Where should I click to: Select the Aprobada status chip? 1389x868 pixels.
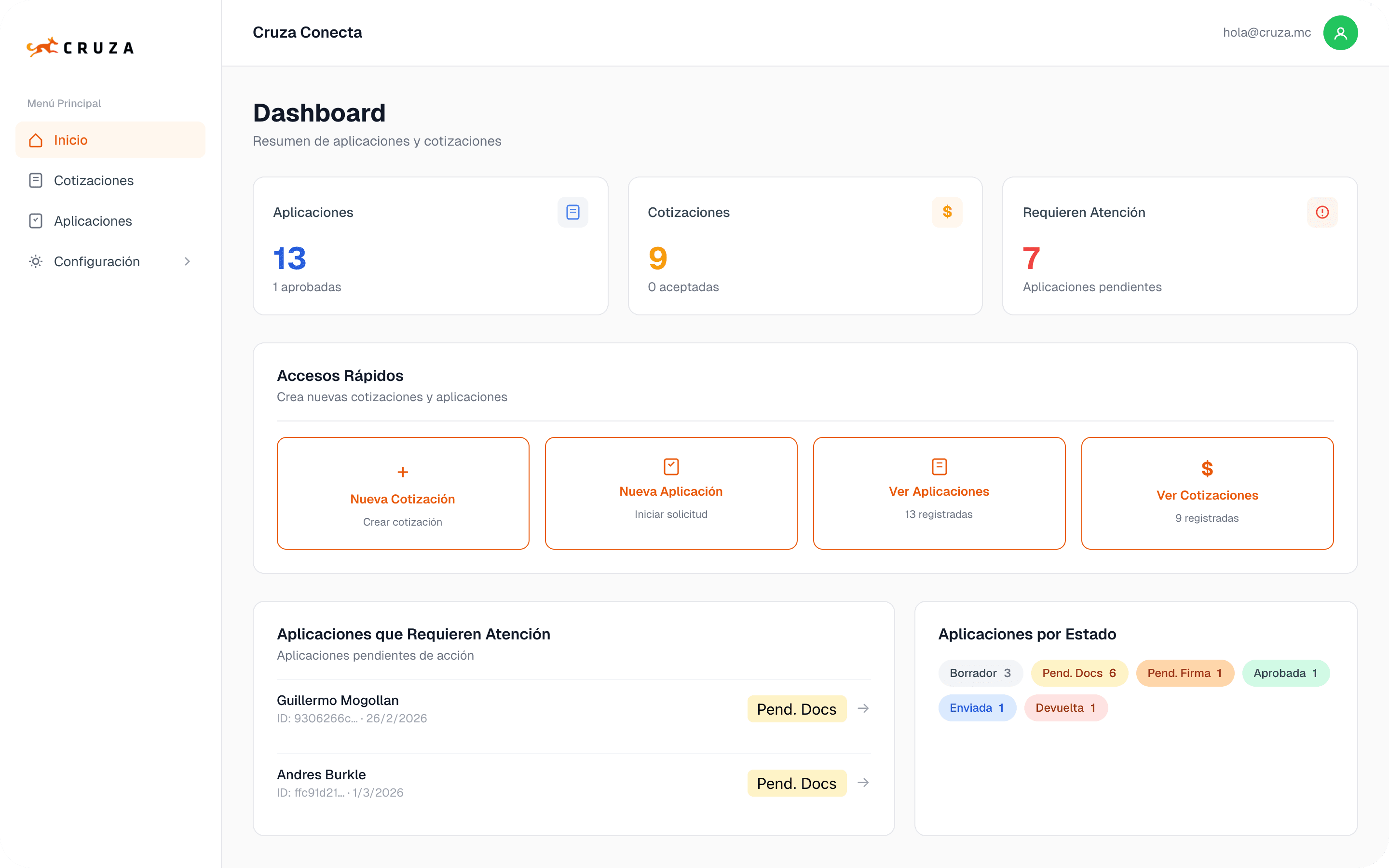pyautogui.click(x=1285, y=673)
